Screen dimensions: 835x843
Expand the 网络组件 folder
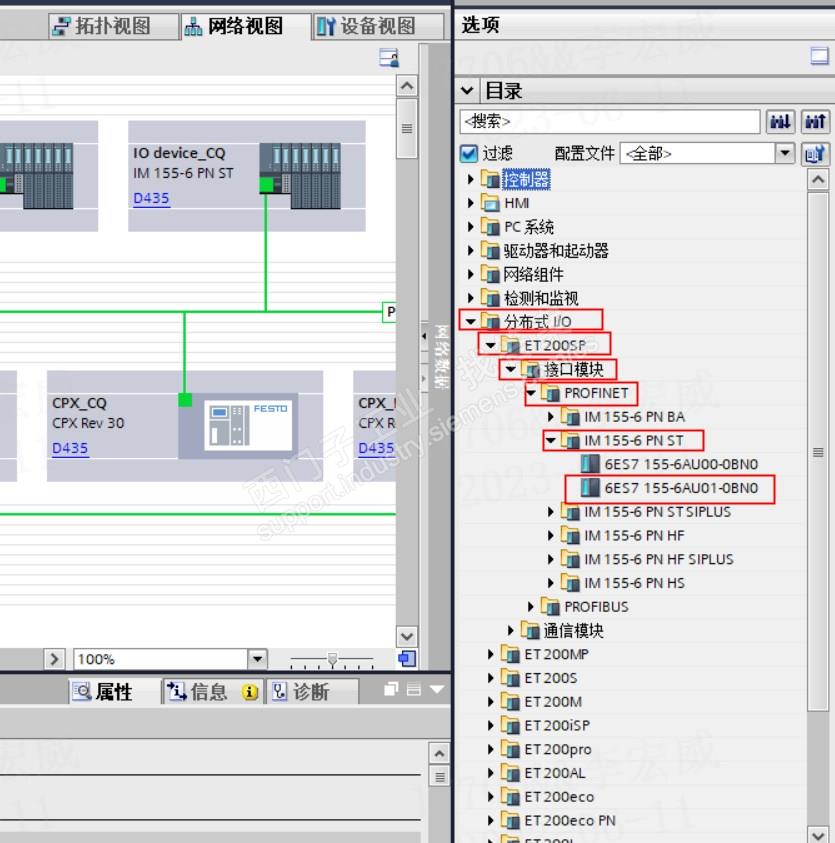point(470,274)
